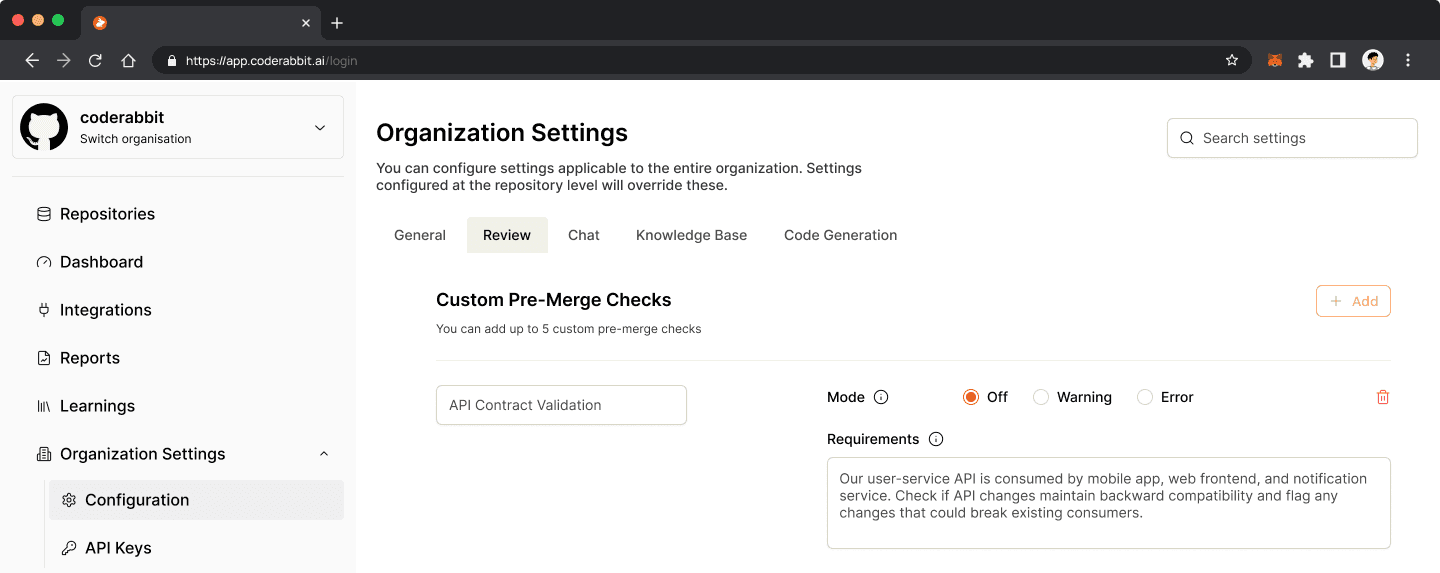Viewport: 1440px width, 573px height.
Task: Reload the page
Action: tap(96, 60)
